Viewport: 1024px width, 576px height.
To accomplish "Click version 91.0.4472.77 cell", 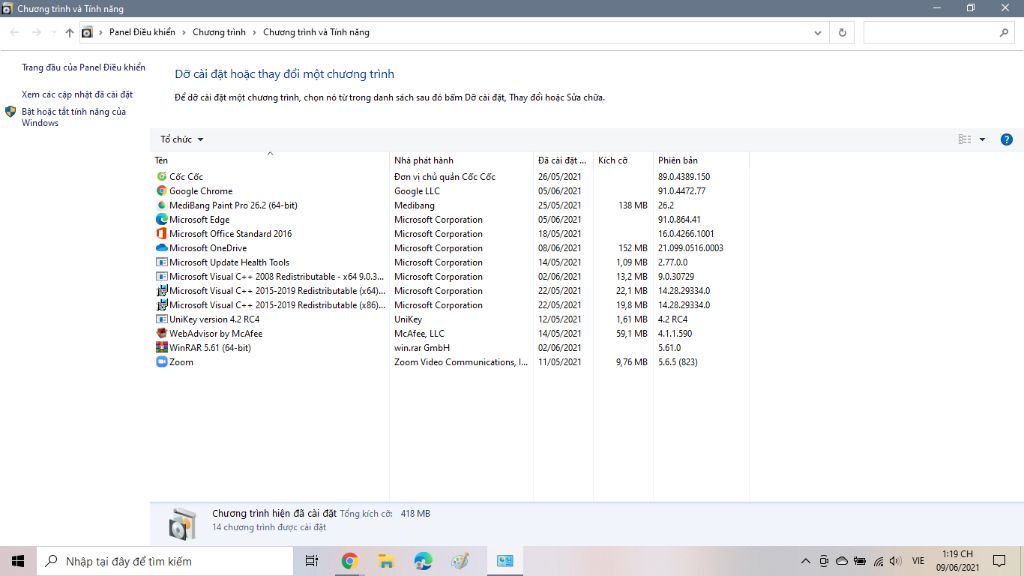I will [682, 191].
